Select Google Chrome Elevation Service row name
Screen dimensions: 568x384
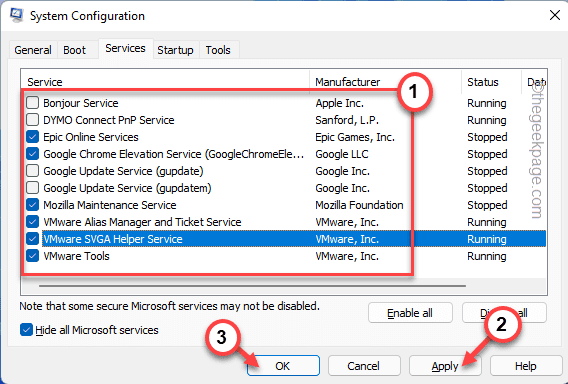174,154
